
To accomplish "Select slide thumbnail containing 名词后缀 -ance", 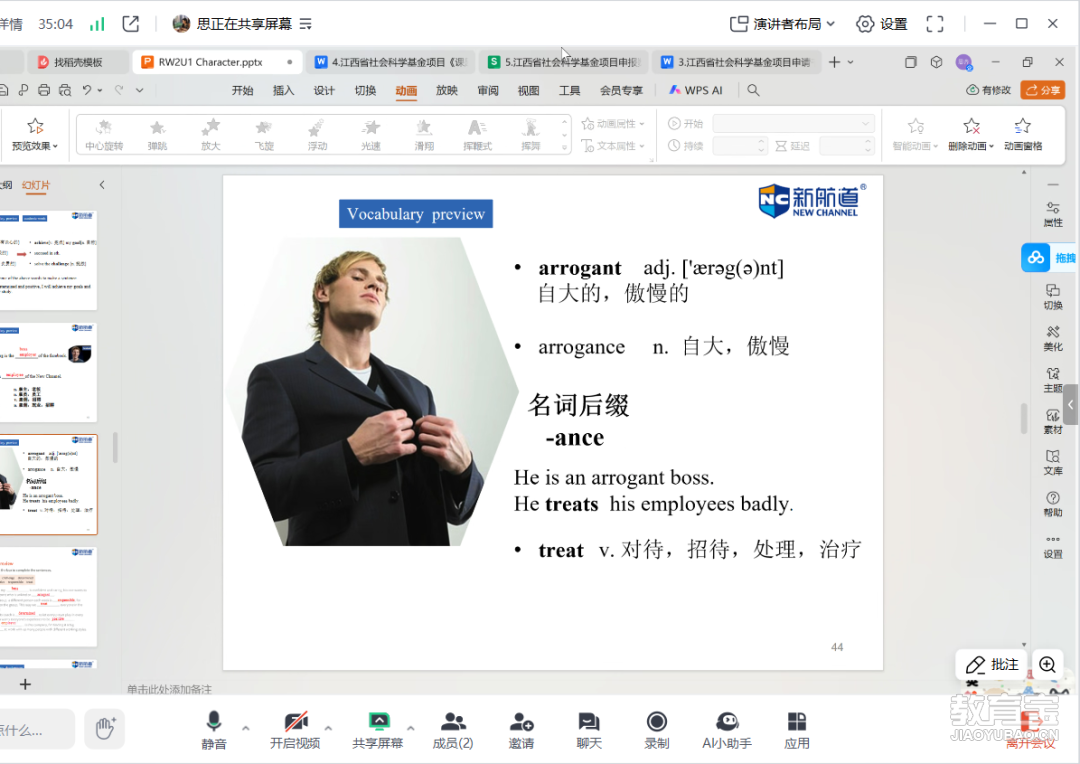I will point(47,484).
